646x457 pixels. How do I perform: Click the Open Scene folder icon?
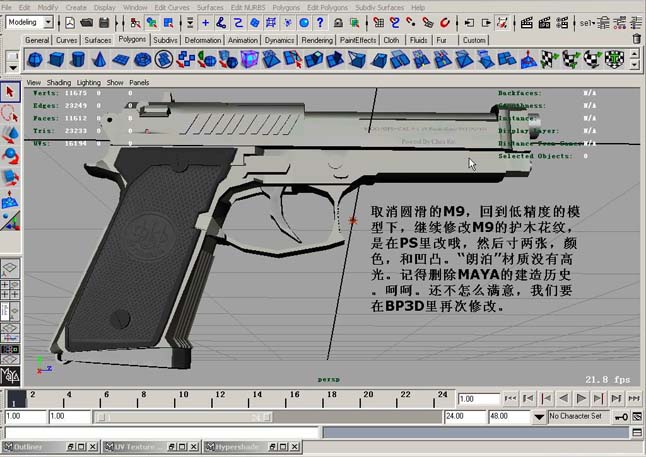87,23
